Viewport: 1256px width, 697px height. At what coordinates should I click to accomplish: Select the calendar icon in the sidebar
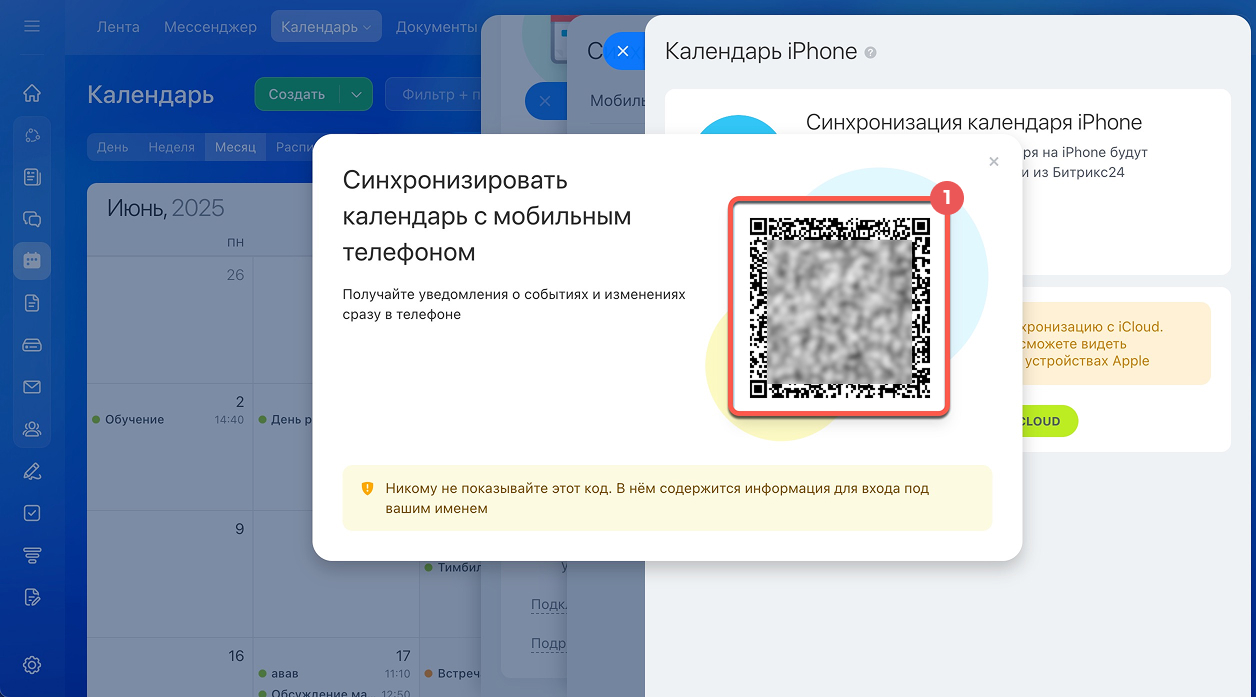coord(32,260)
